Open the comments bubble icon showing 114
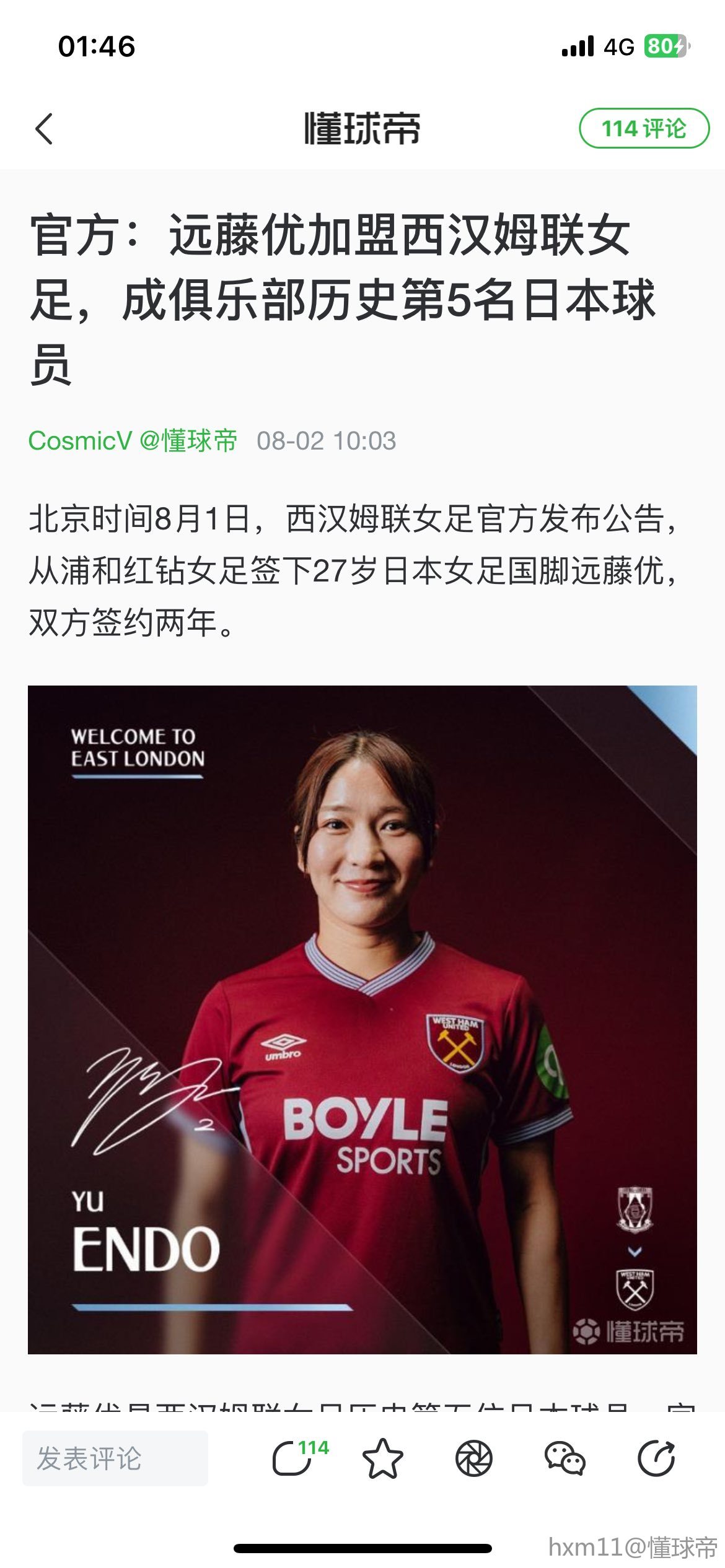The width and height of the screenshot is (725, 1568). pyautogui.click(x=300, y=1458)
